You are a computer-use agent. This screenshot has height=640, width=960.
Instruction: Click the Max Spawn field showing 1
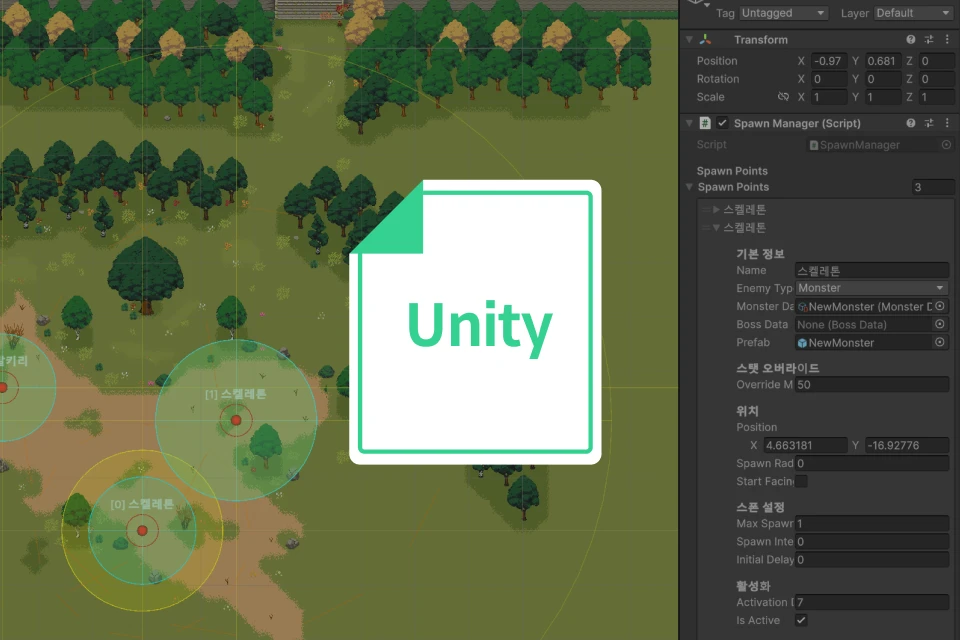(872, 523)
